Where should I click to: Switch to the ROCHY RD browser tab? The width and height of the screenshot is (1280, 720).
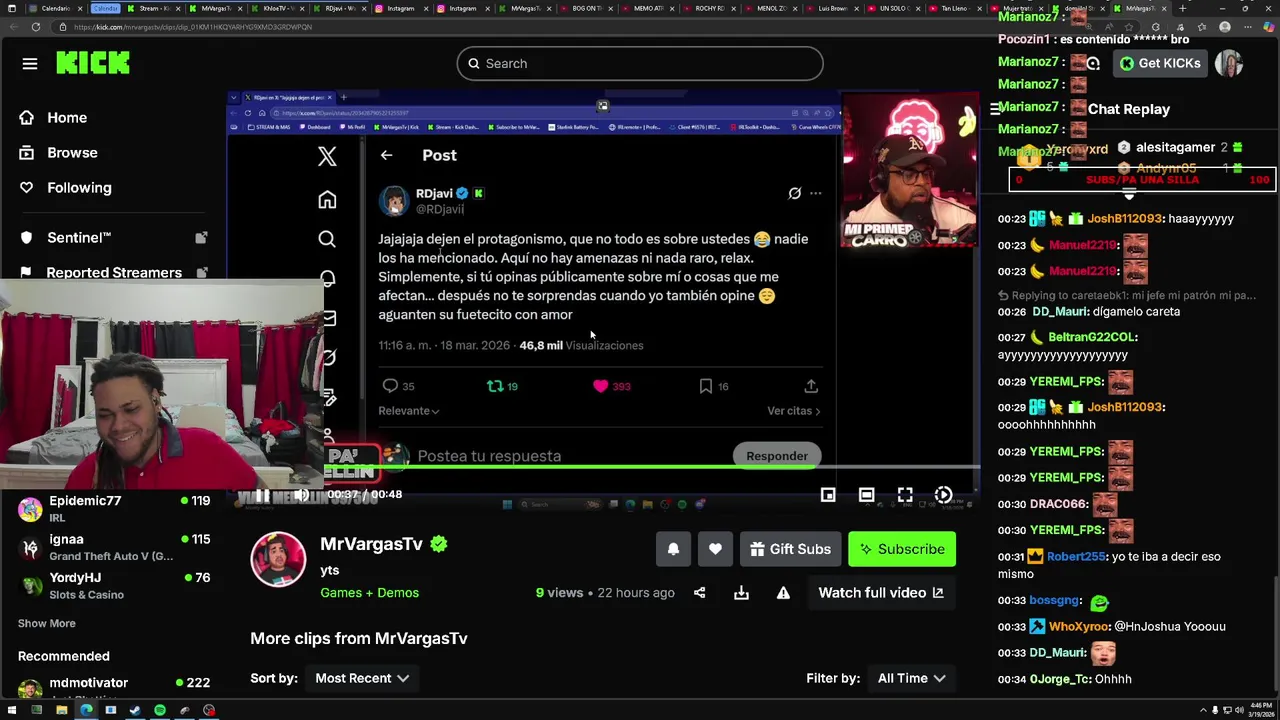pos(711,8)
